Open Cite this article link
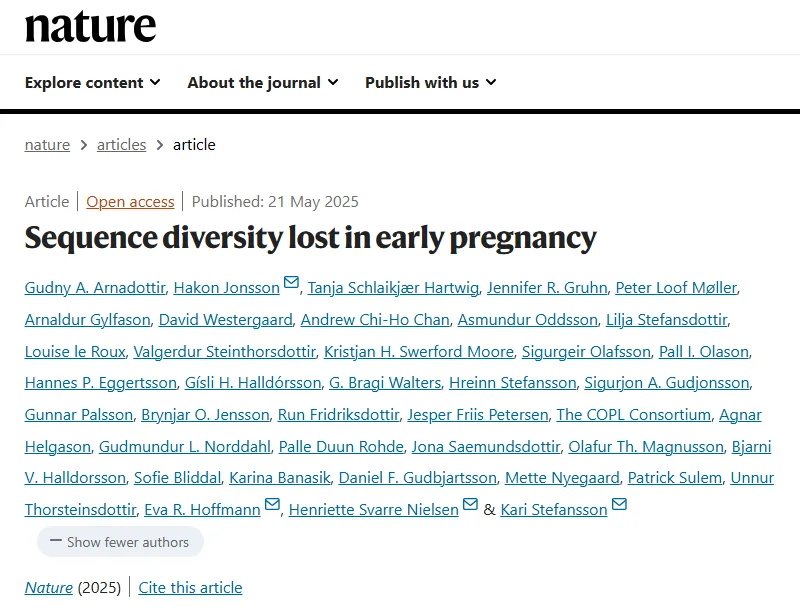This screenshot has height=614, width=800. 190,588
